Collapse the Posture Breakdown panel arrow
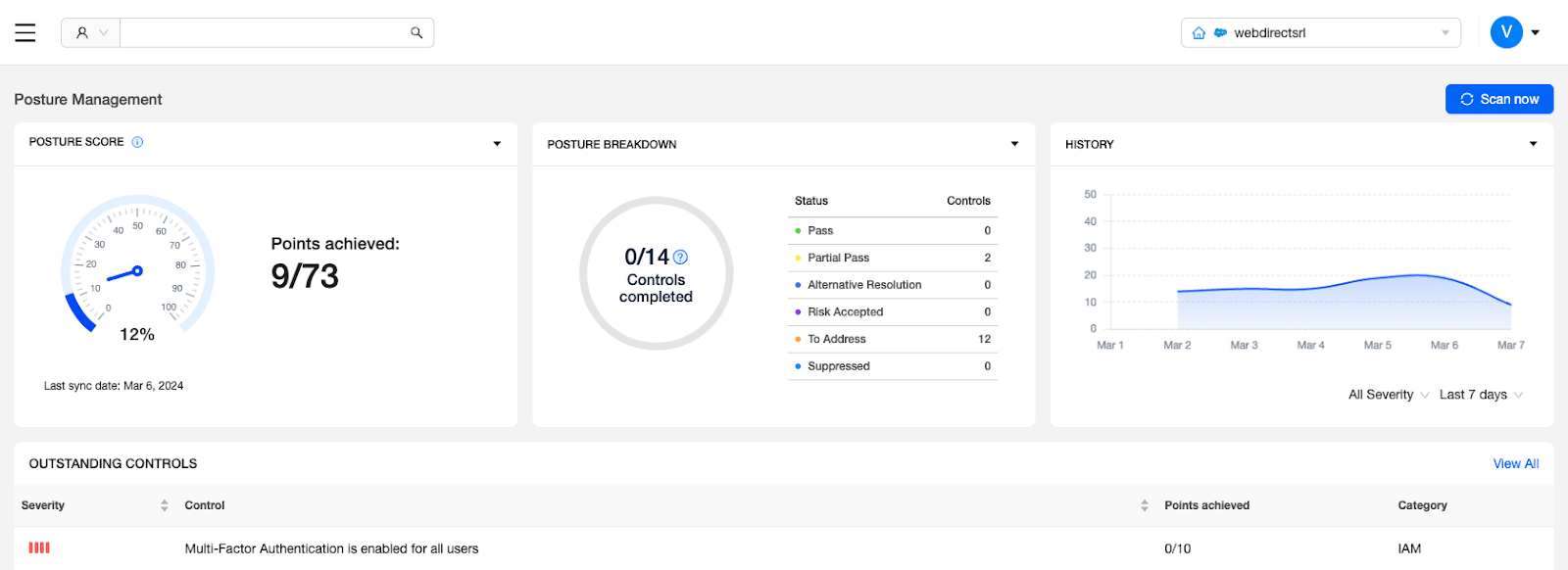This screenshot has height=570, width=1568. tap(1015, 144)
